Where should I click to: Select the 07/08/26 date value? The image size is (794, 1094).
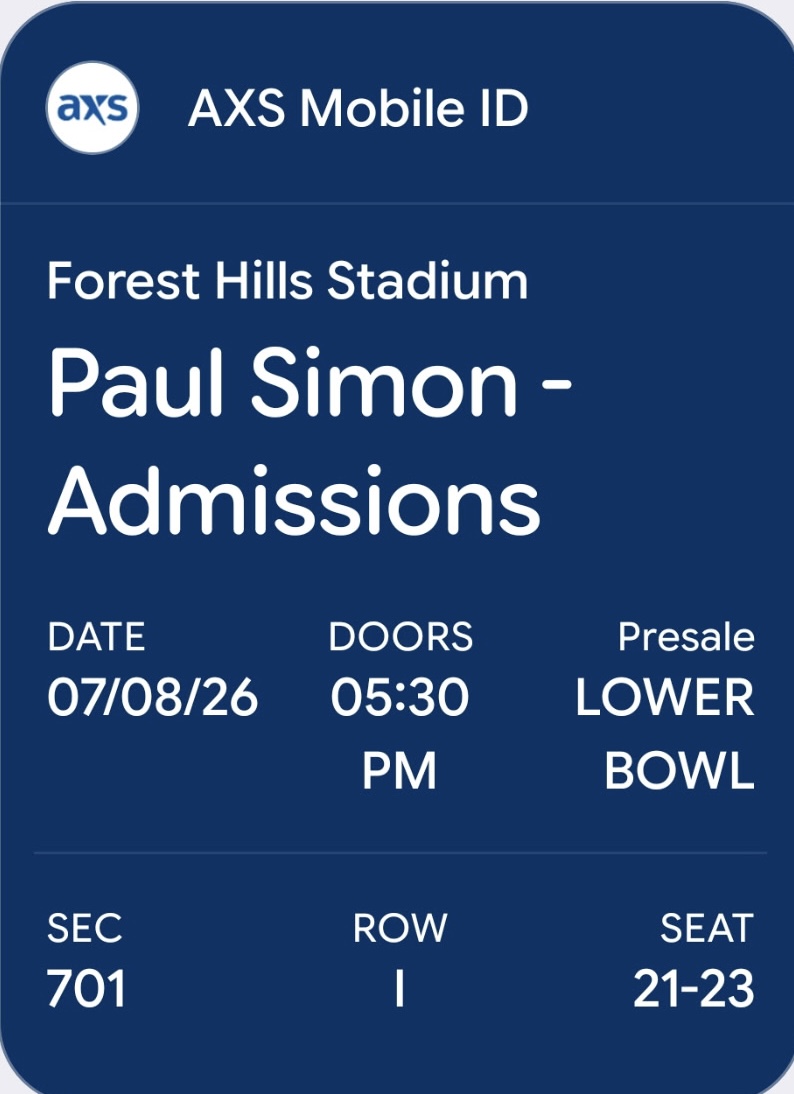(153, 697)
